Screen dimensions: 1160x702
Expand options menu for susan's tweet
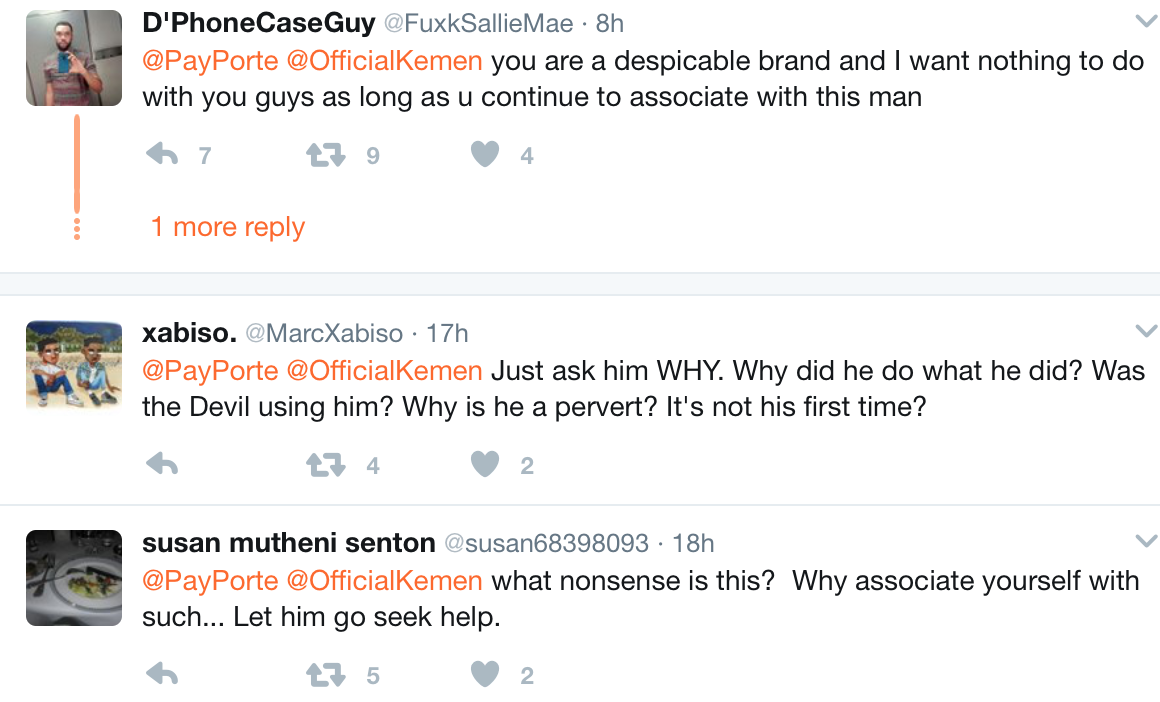1145,541
